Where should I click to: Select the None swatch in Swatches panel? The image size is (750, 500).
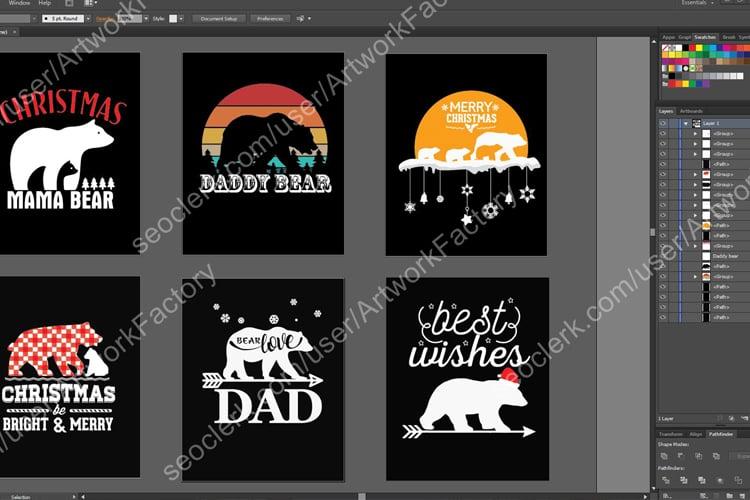coord(665,48)
